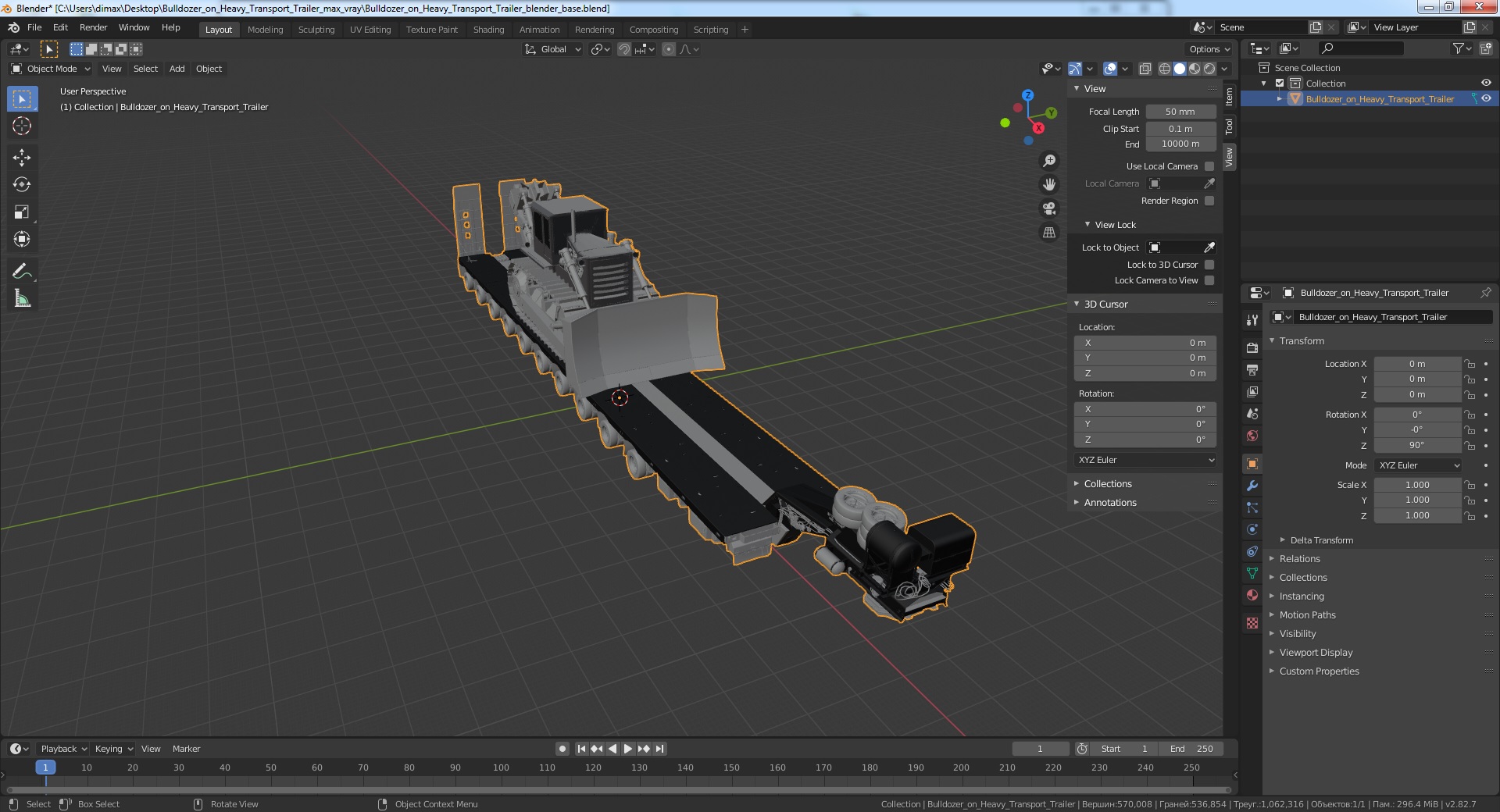The width and height of the screenshot is (1500, 812).
Task: Select the Rotate tool
Action: coord(22,185)
